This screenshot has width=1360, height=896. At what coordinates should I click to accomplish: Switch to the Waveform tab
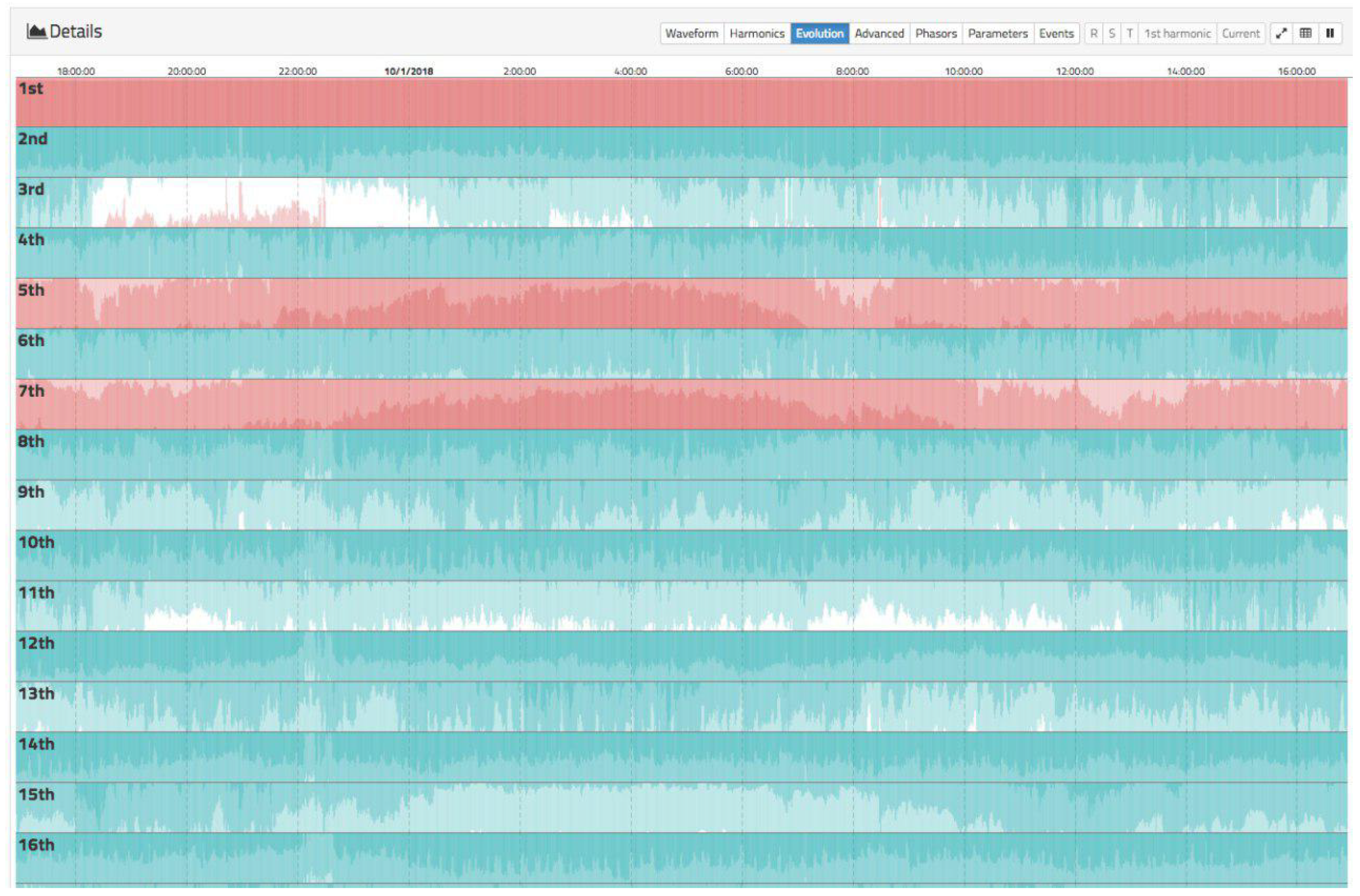tap(691, 33)
